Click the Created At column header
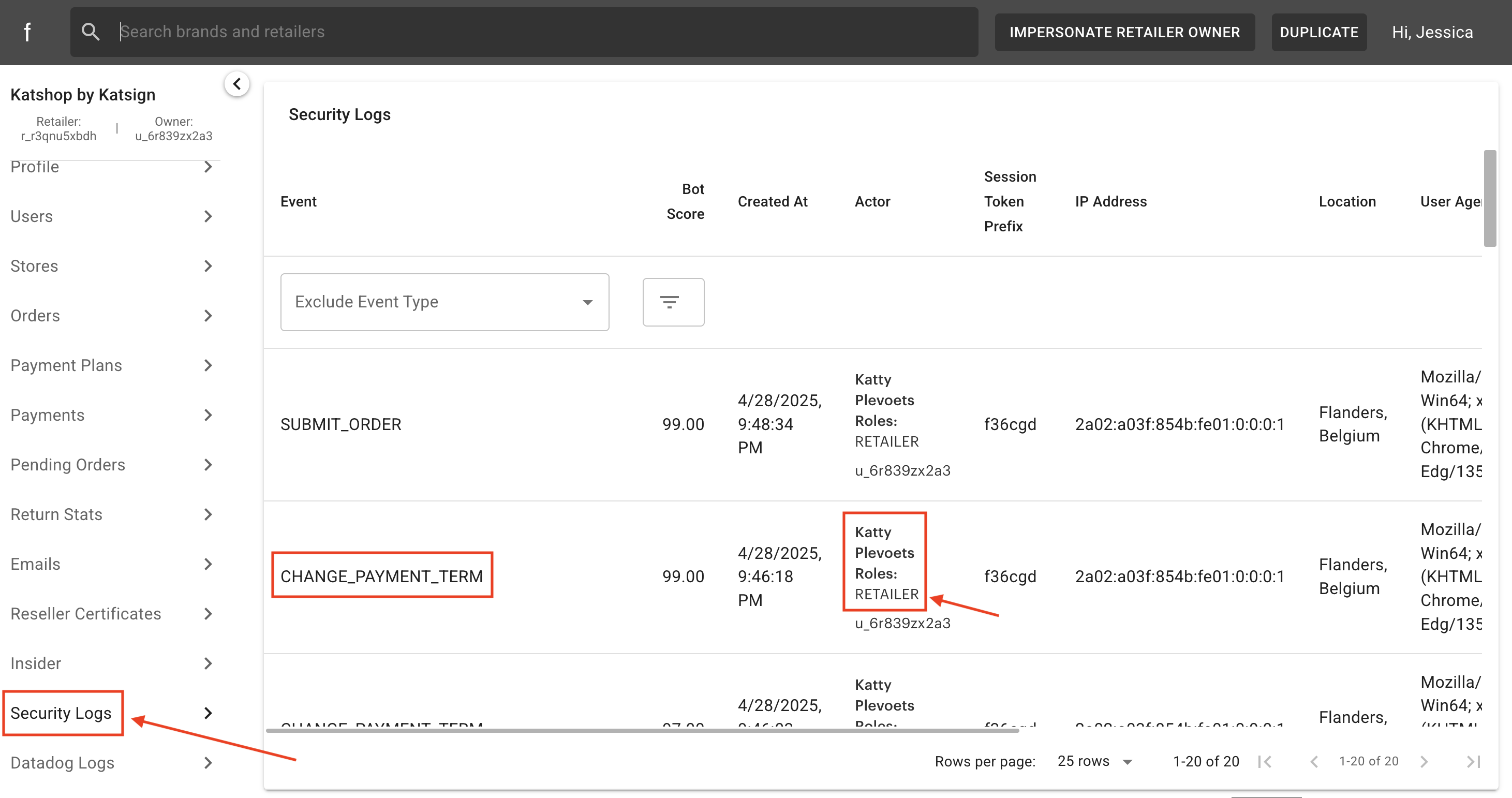 773,201
